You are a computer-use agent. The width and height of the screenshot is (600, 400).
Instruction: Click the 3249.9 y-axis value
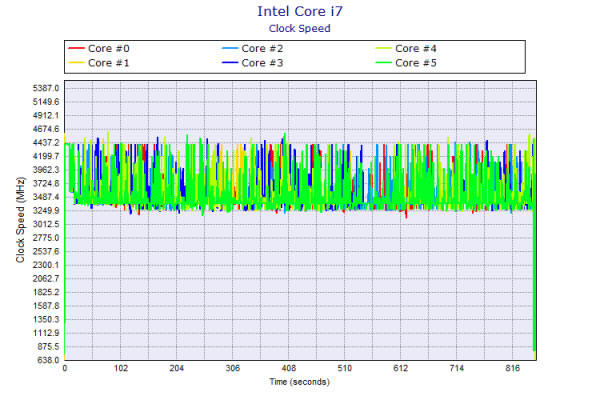pos(46,211)
